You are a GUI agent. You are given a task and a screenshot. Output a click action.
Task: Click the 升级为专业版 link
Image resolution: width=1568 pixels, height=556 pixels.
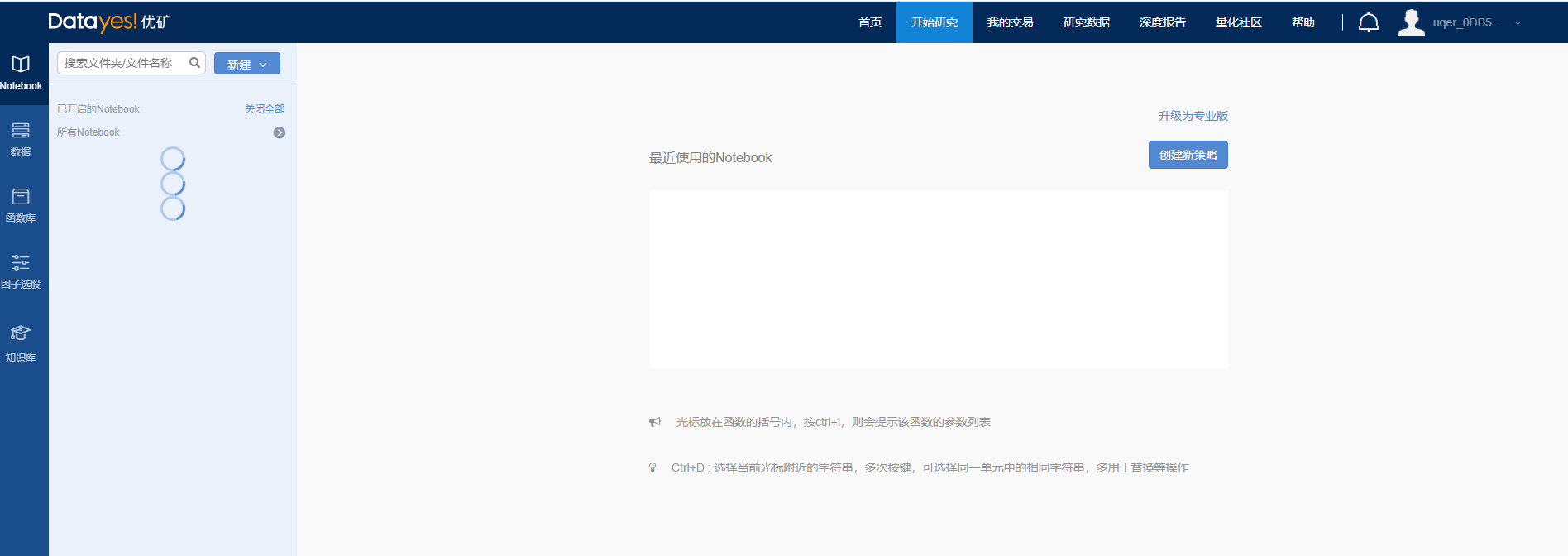[x=1193, y=116]
